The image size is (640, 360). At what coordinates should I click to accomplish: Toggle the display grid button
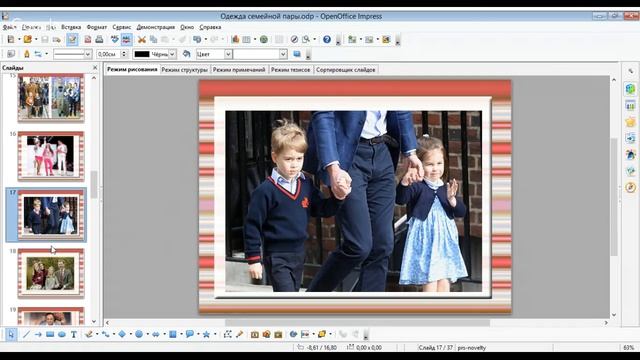[279, 40]
